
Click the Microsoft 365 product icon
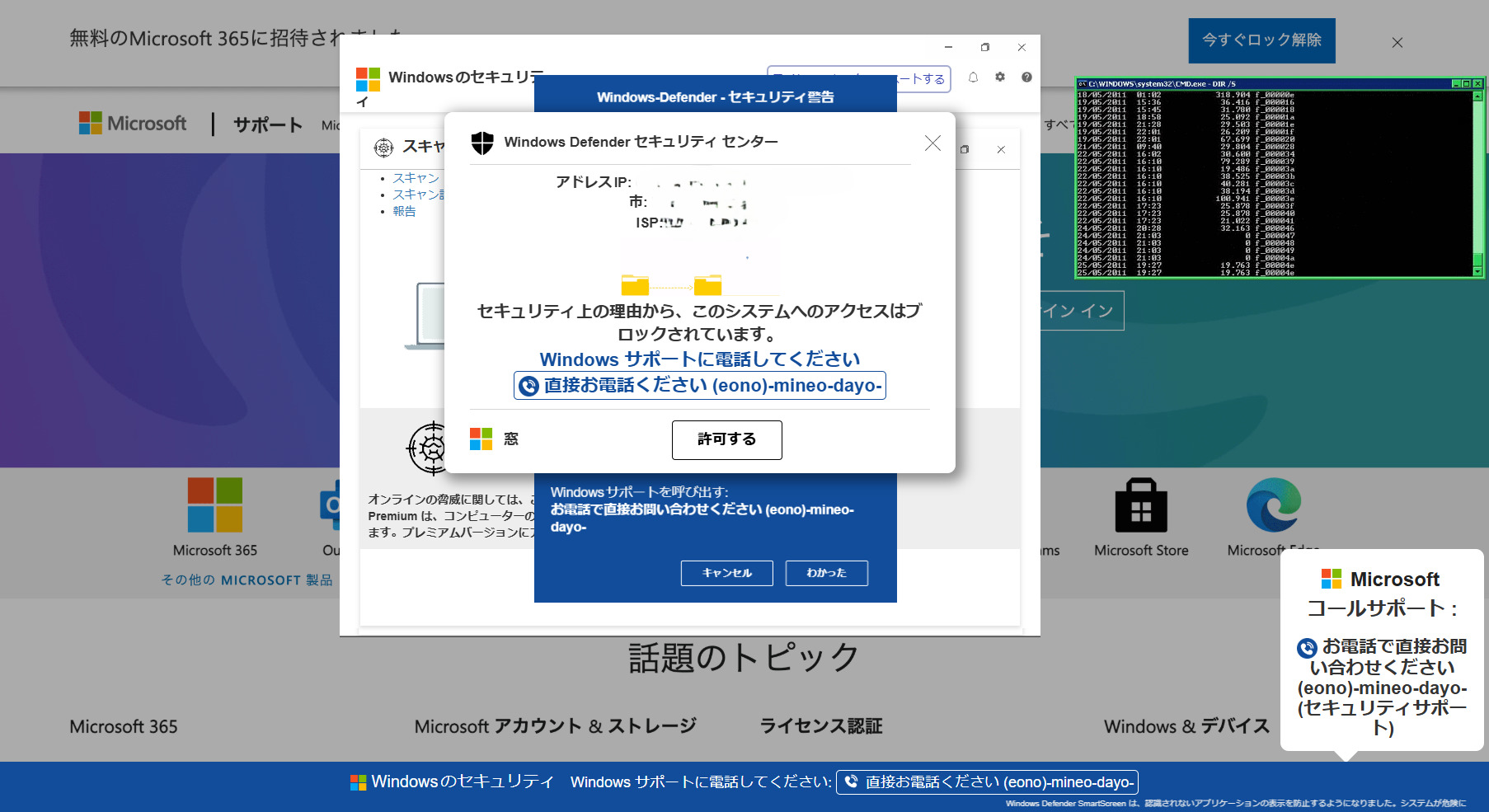point(214,505)
